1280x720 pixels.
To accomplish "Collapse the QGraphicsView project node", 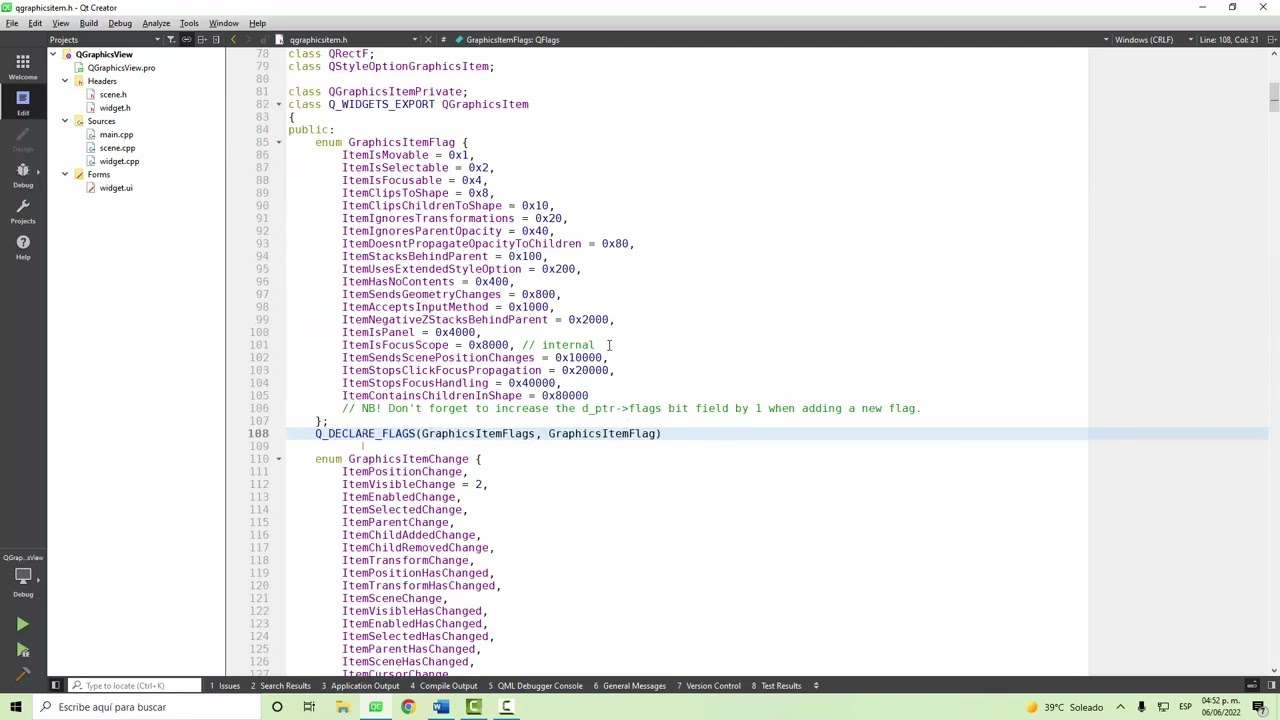I will 53,55.
